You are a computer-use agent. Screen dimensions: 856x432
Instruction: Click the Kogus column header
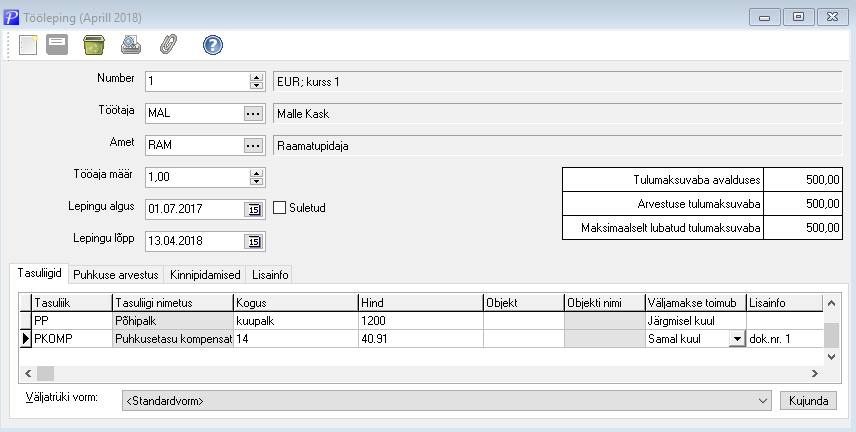296,303
